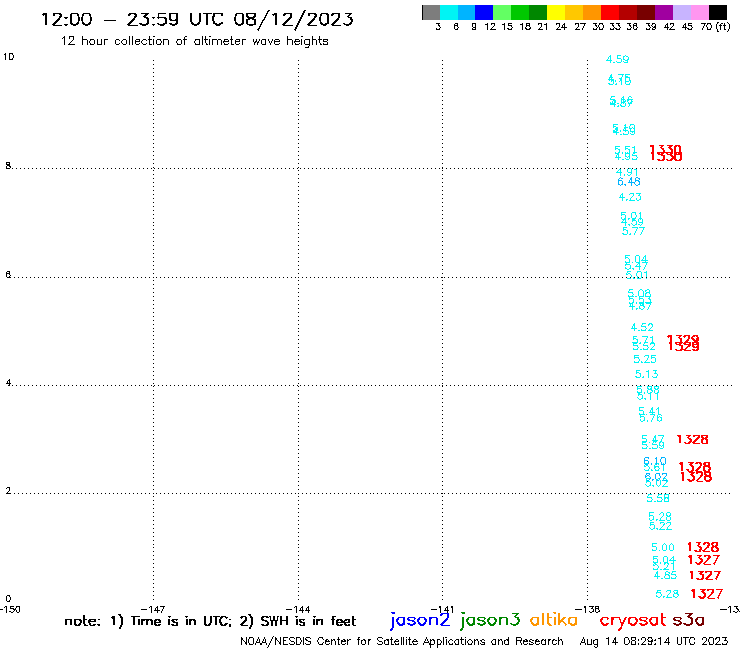Click the 'Aug 14 08:29:14 UTC 2023' timestamp
Image resolution: width=740 pixels, height=650 pixels.
[654, 641]
